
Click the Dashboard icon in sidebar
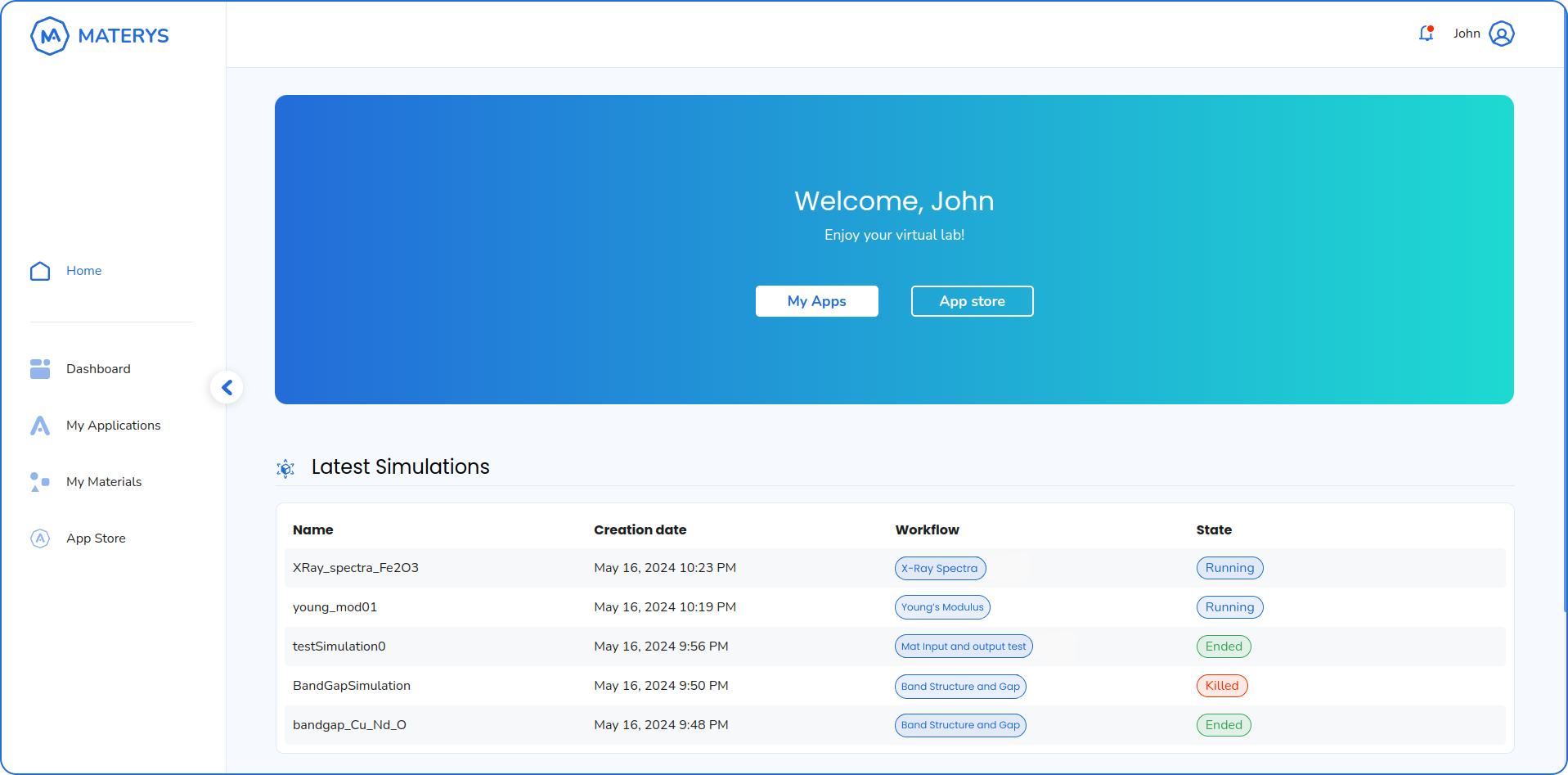pyautogui.click(x=40, y=369)
